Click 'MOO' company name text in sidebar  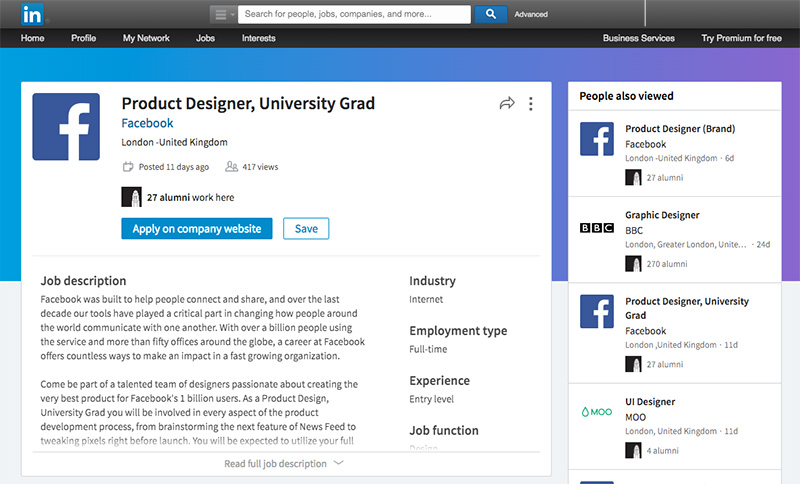[636, 417]
